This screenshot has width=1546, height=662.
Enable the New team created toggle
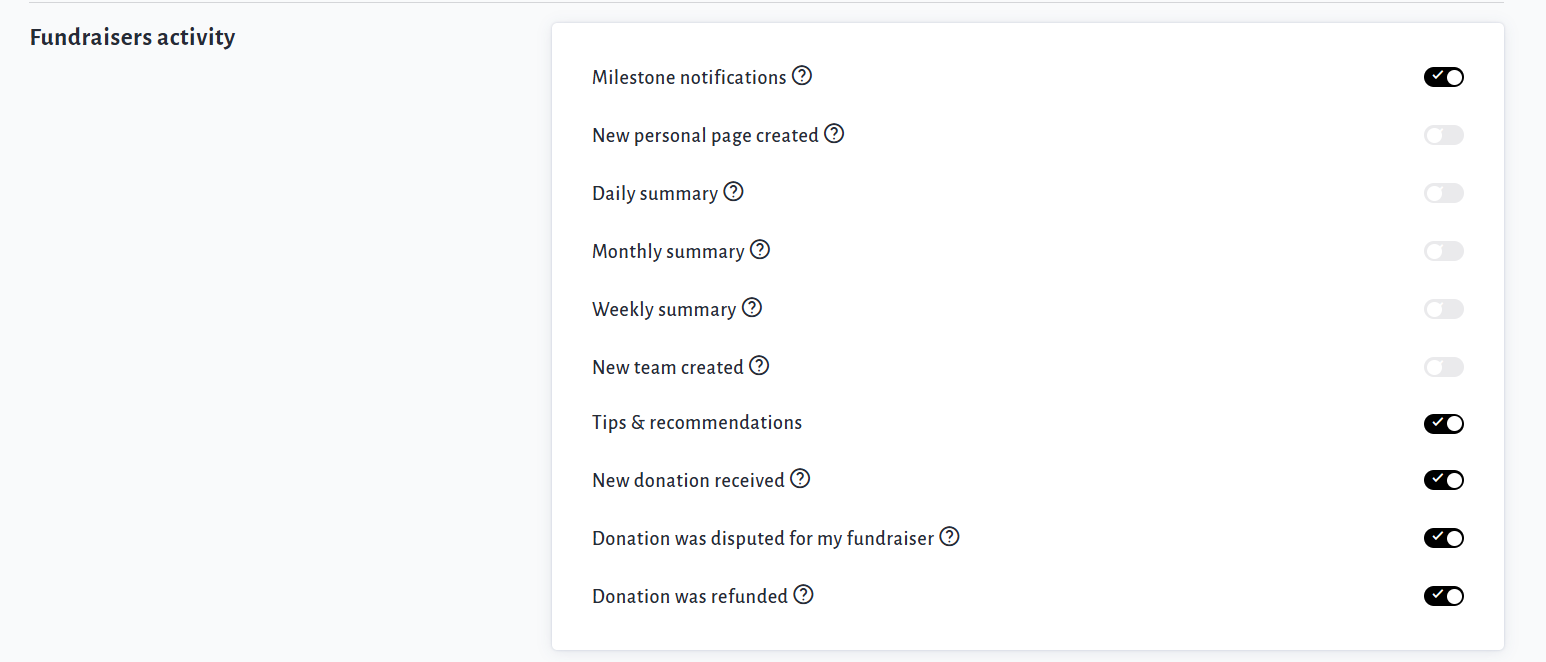[x=1443, y=367]
